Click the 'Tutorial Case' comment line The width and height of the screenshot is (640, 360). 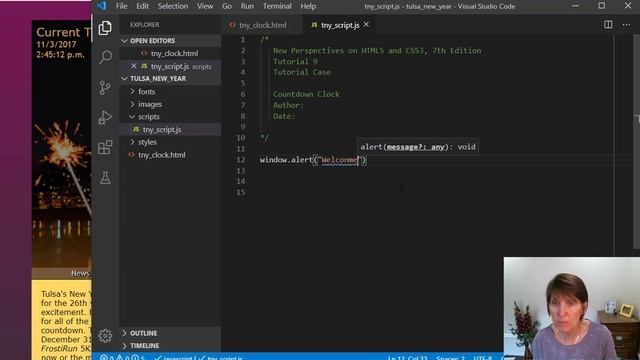point(302,72)
